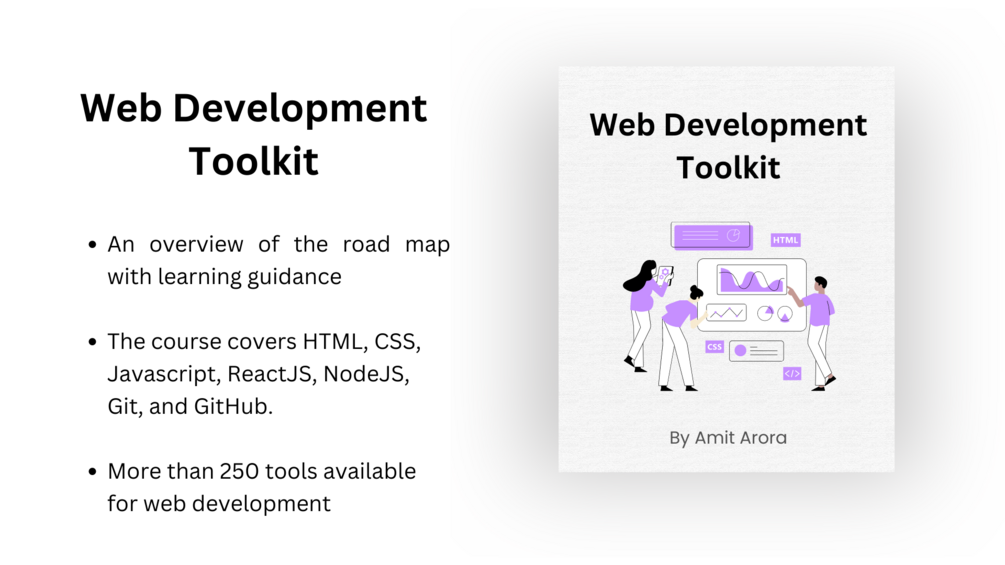Click the pie chart circles icon
The width and height of the screenshot is (1005, 565).
[775, 314]
